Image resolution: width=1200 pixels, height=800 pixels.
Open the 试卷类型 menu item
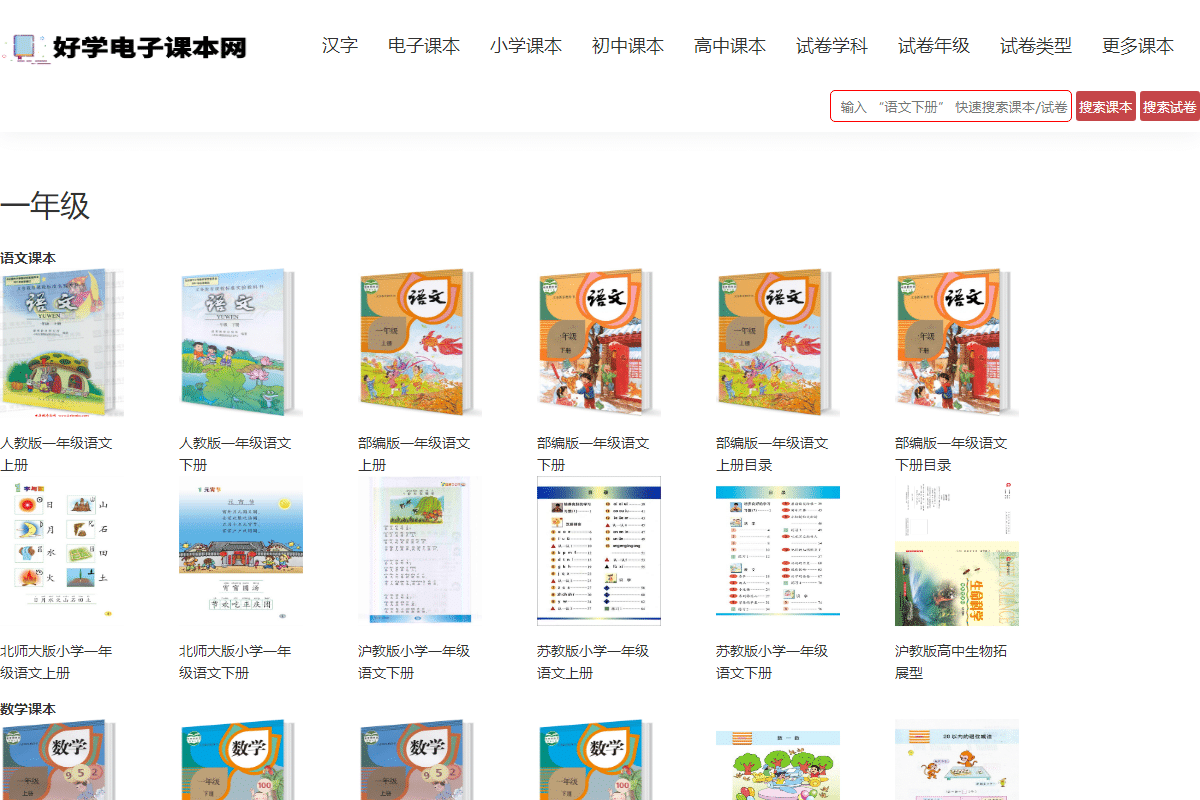coord(1036,46)
